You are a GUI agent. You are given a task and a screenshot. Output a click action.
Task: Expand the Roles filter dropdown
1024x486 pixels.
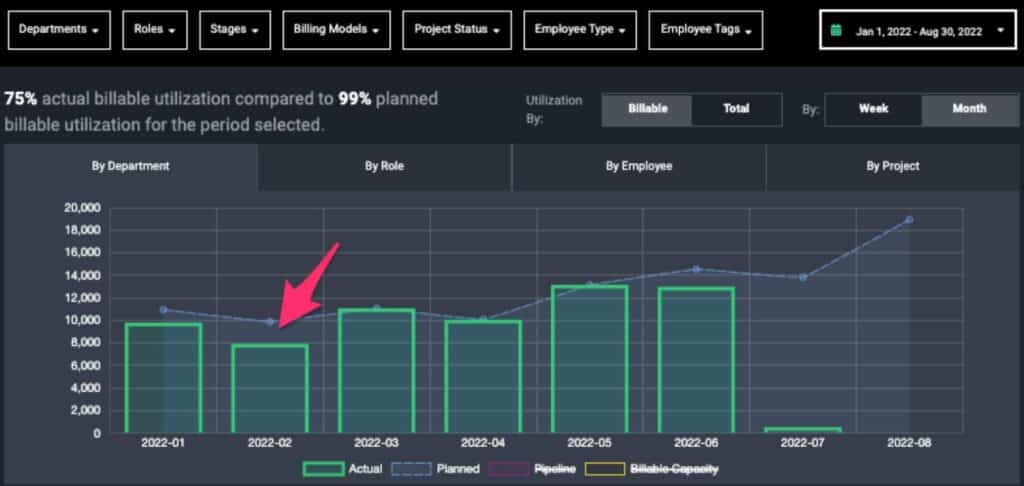pos(155,30)
